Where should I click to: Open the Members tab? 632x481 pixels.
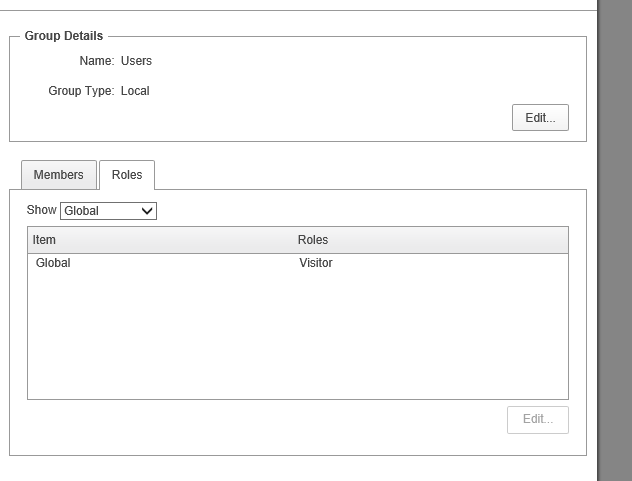click(59, 175)
